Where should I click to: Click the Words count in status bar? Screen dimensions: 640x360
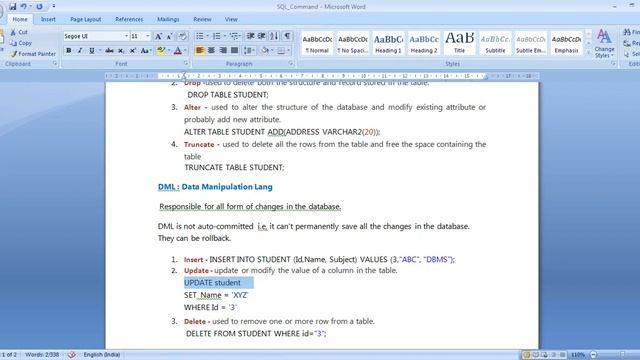tap(42, 355)
